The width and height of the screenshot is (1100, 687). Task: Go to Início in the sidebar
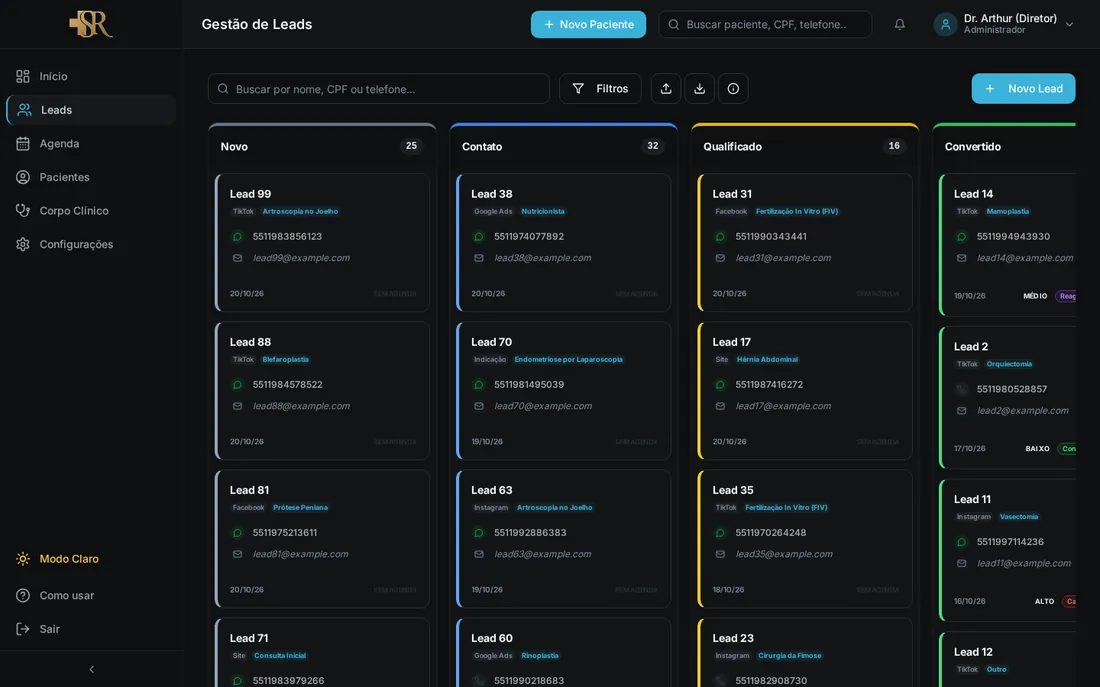pyautogui.click(x=91, y=76)
